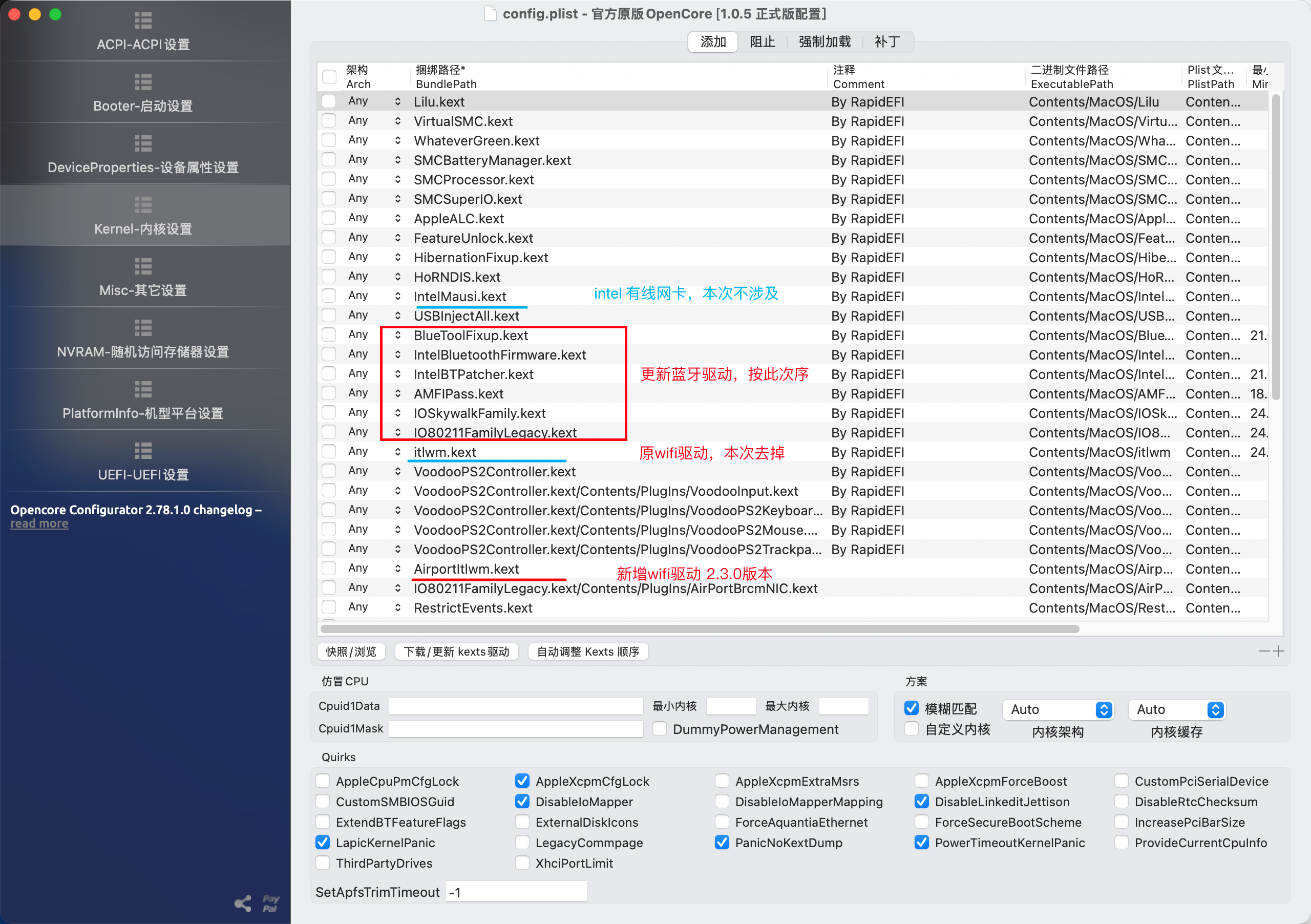The height and width of the screenshot is (924, 1311).
Task: Enable ProvideCurrentCpuInfo quirk
Action: click(x=1122, y=843)
